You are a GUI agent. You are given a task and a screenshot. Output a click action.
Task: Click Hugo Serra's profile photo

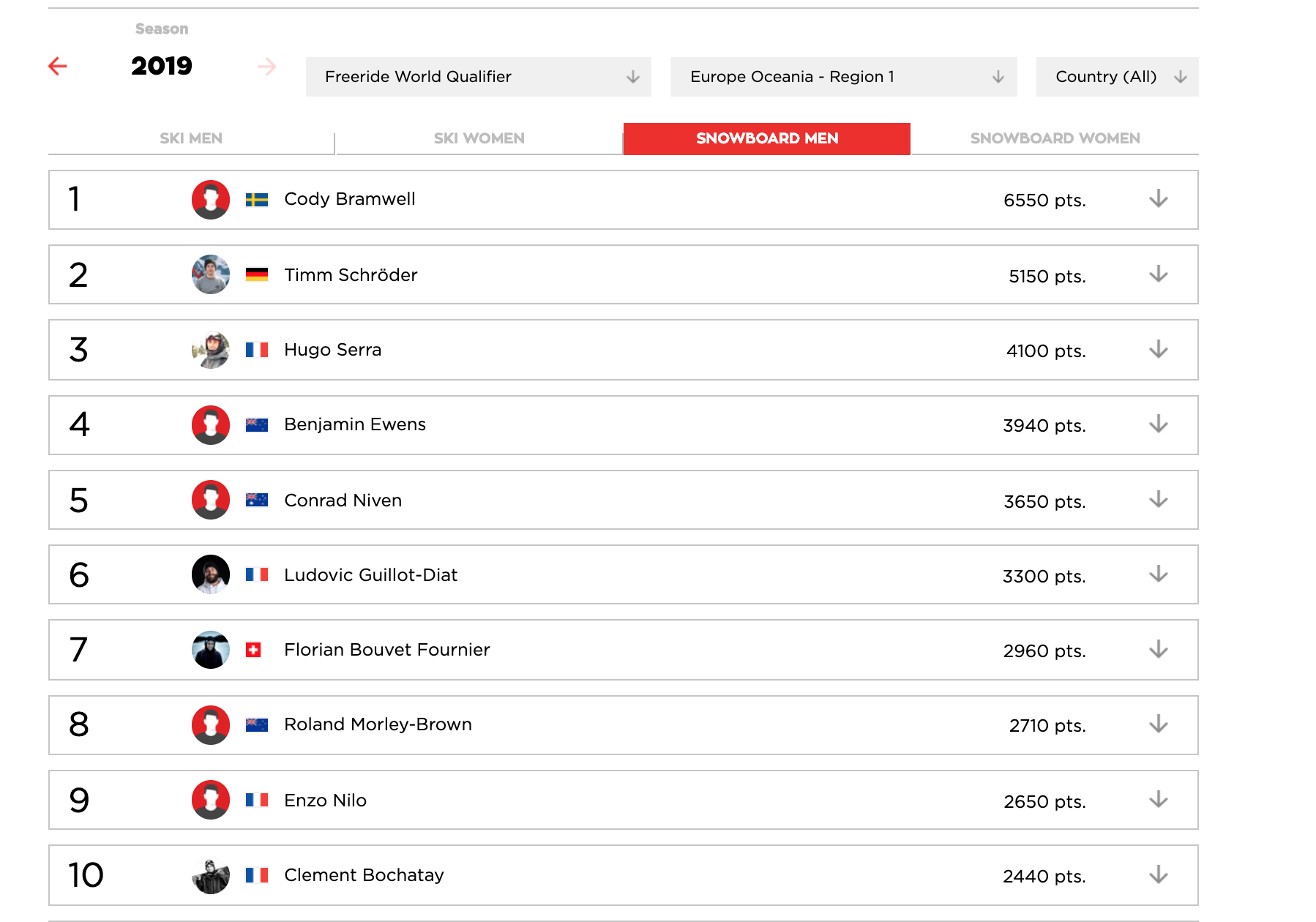tap(211, 350)
